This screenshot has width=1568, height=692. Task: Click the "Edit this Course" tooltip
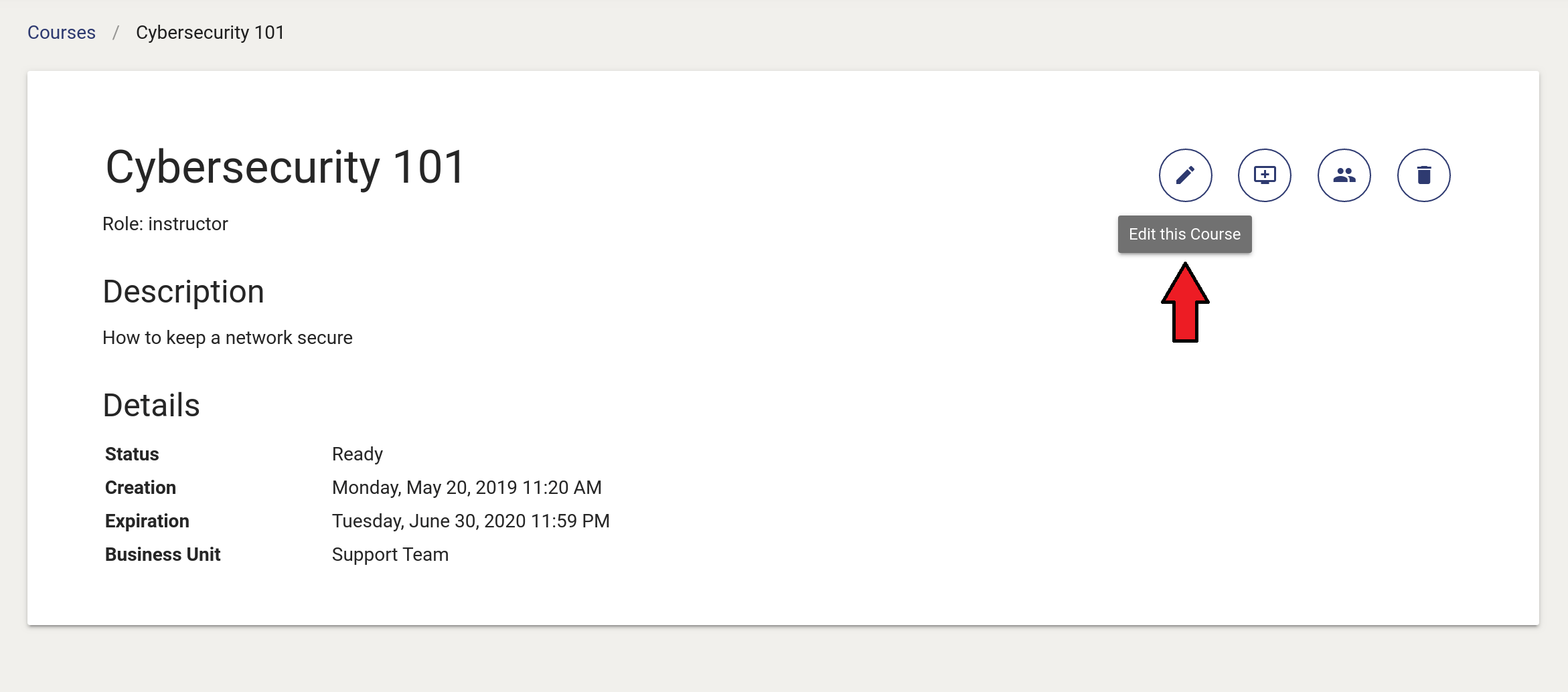pyautogui.click(x=1184, y=234)
